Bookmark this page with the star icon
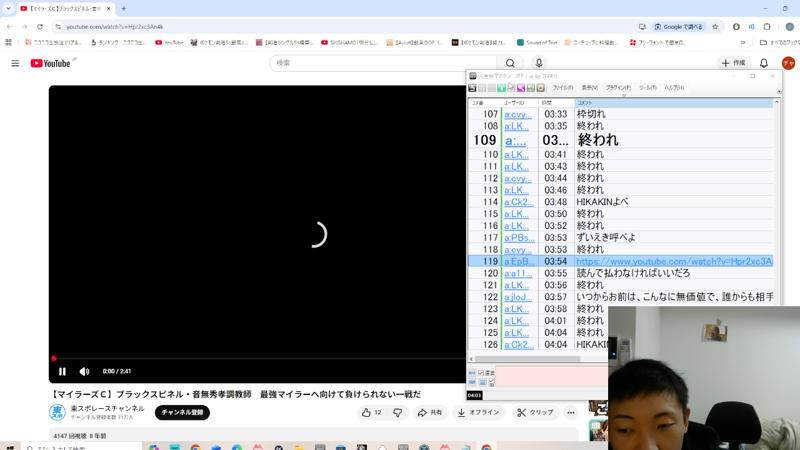Screen dimensions: 800x450 point(715,27)
